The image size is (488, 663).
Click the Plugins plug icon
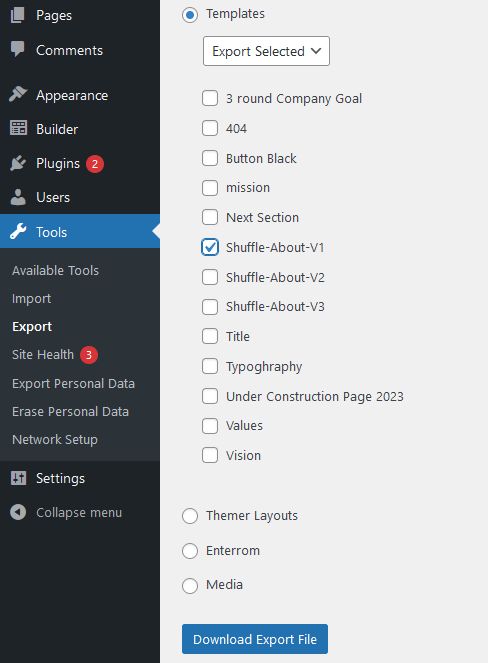[x=18, y=163]
